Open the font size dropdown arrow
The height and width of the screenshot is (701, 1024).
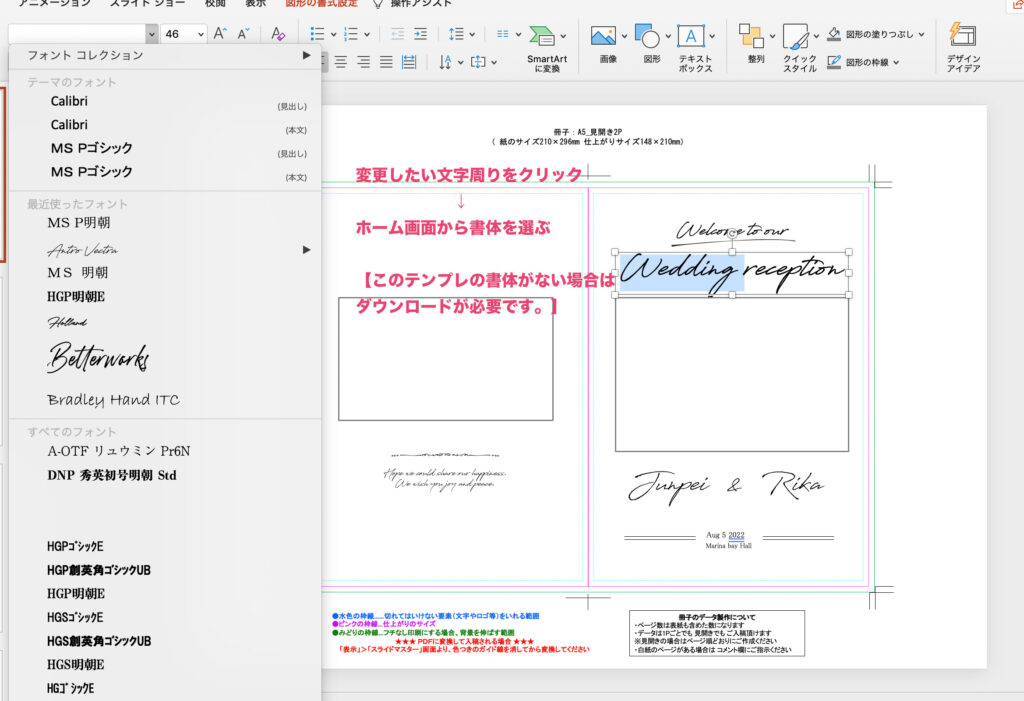tap(199, 34)
